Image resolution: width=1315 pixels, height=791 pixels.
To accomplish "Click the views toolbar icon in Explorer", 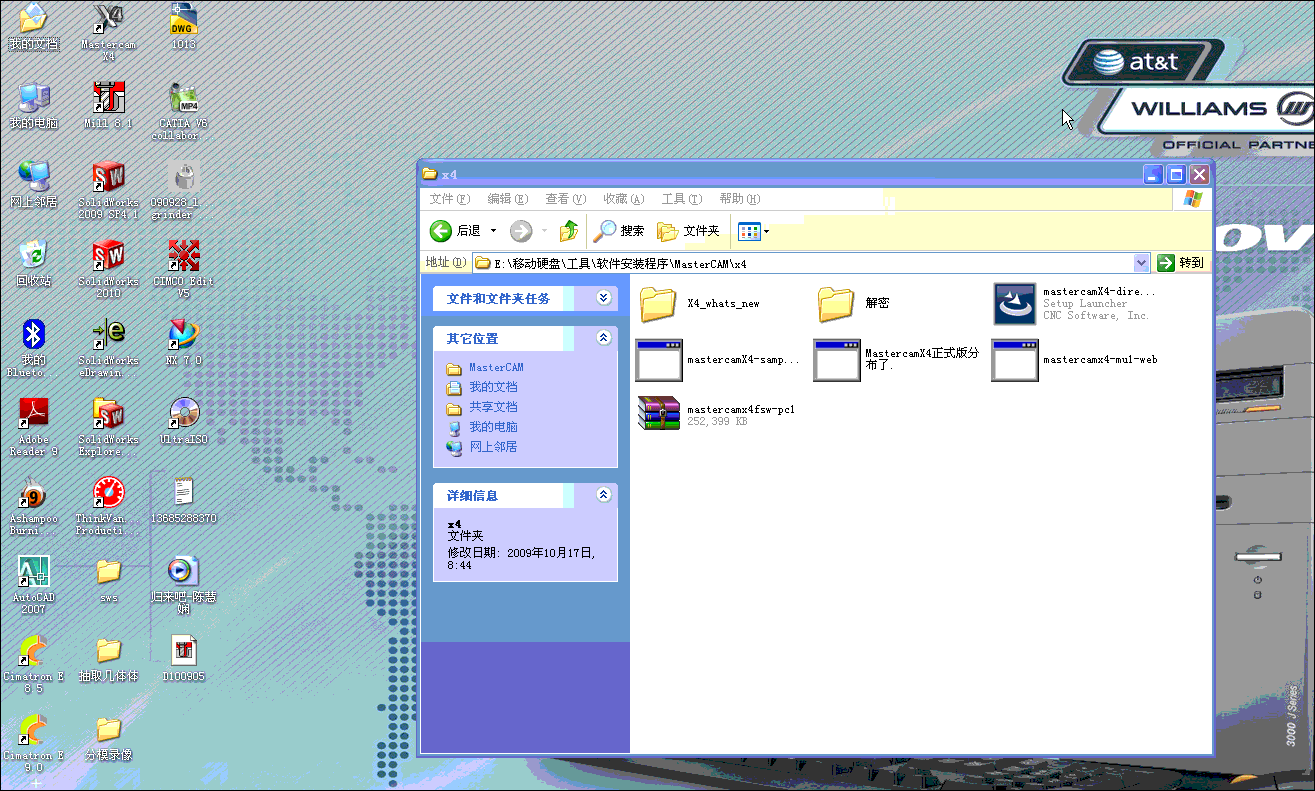I will pos(749,231).
